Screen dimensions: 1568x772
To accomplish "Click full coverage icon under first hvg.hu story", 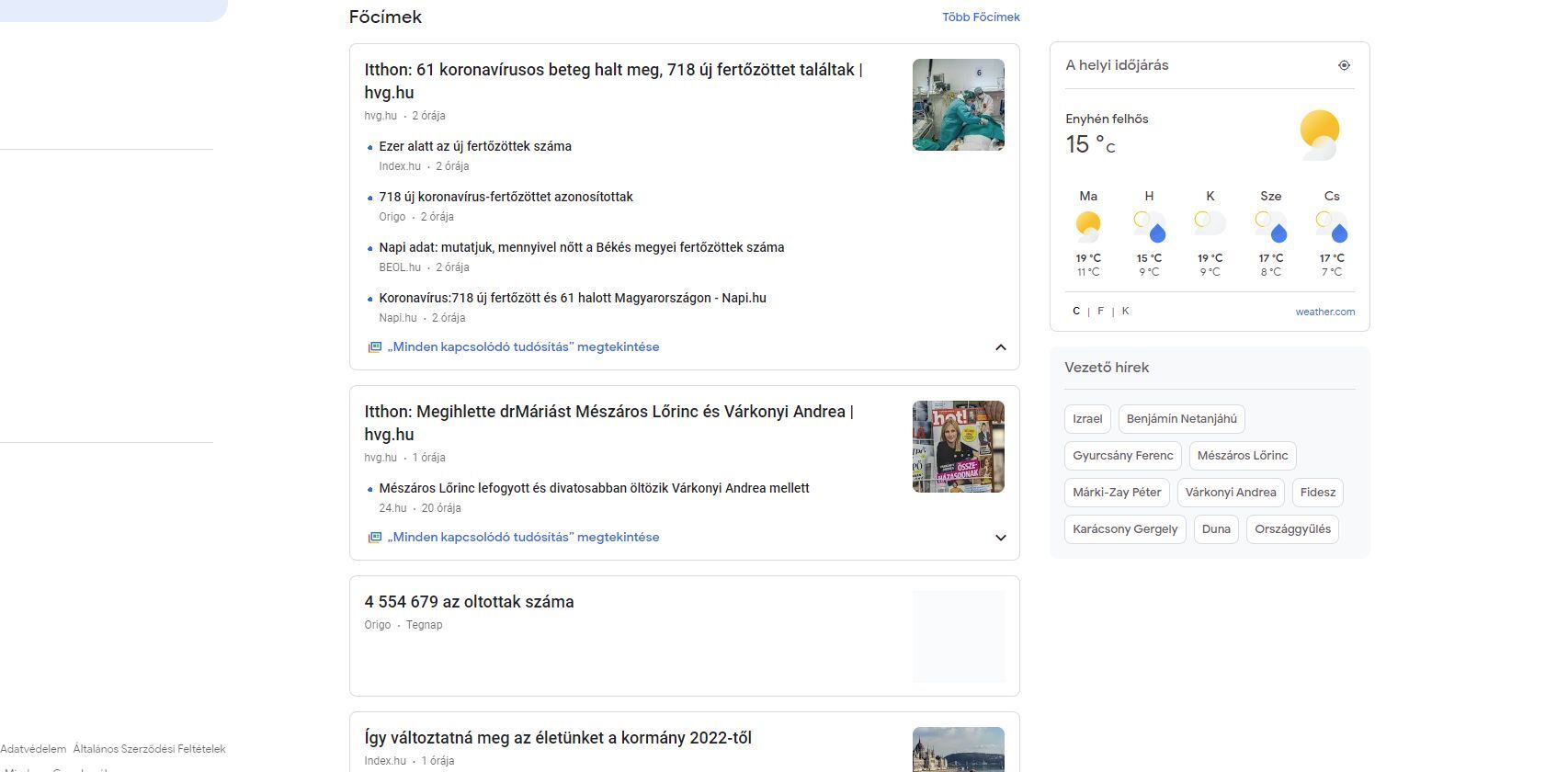I will 375,347.
